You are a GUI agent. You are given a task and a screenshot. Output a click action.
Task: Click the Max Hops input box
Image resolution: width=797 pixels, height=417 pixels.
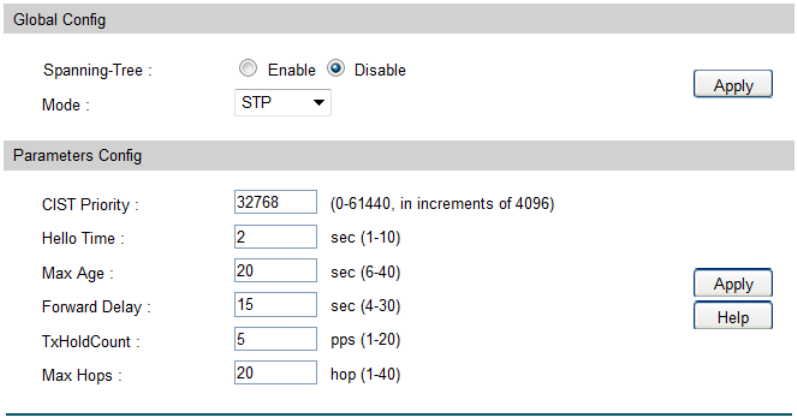click(275, 373)
